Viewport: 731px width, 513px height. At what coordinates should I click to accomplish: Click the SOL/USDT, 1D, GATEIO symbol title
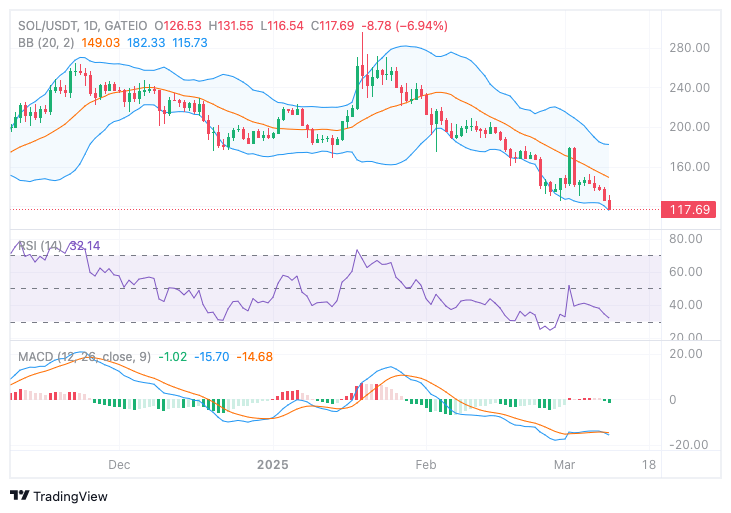(83, 26)
